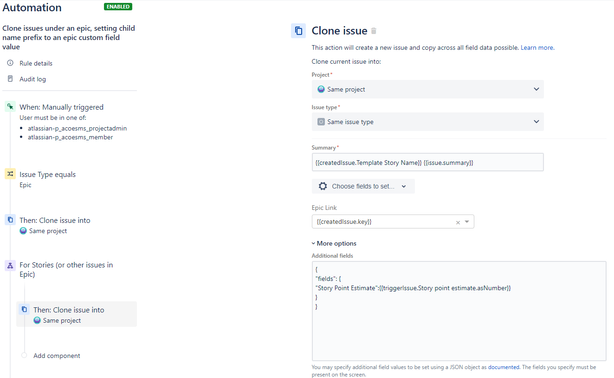Open Epic Link dropdown arrow
The height and width of the screenshot is (378, 614).
467,222
